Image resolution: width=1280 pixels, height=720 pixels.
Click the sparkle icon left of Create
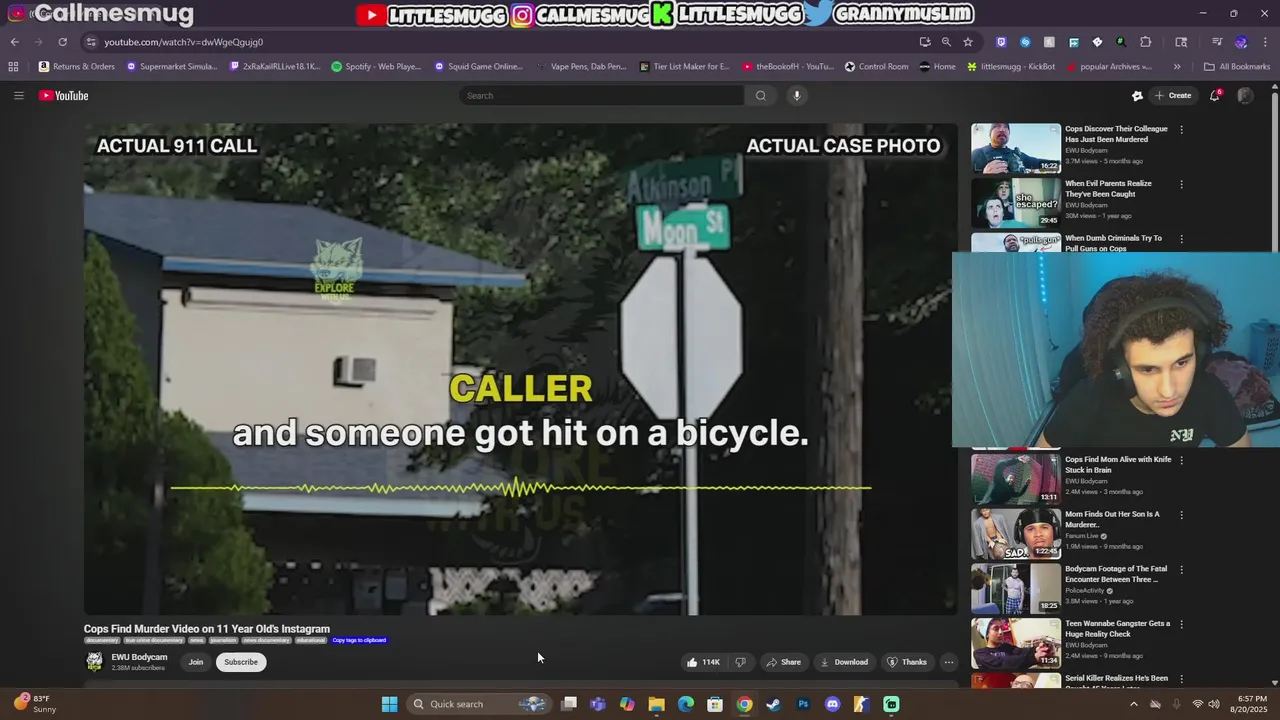1137,95
